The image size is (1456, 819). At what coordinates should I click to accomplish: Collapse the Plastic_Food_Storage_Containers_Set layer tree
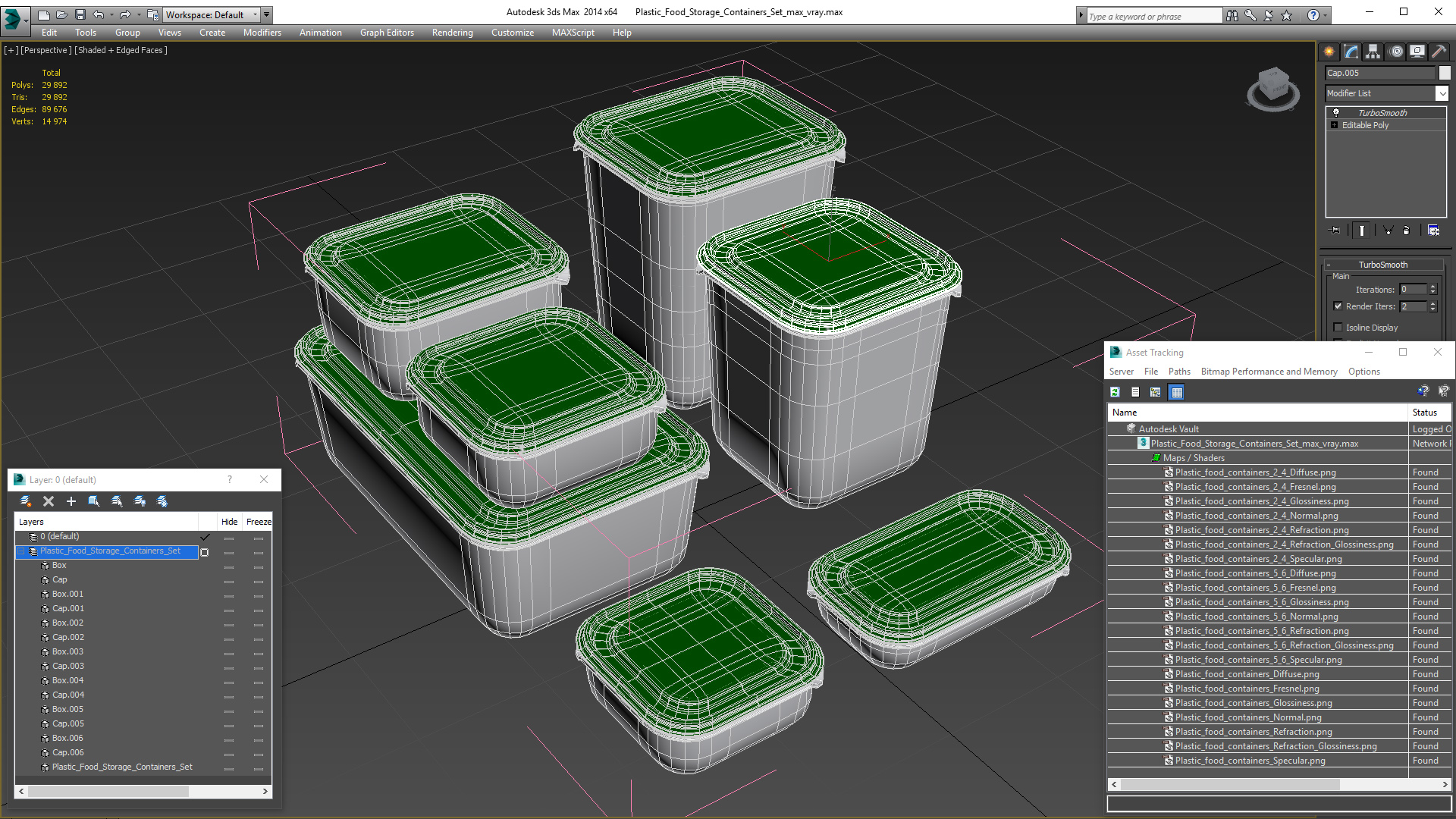coord(22,551)
